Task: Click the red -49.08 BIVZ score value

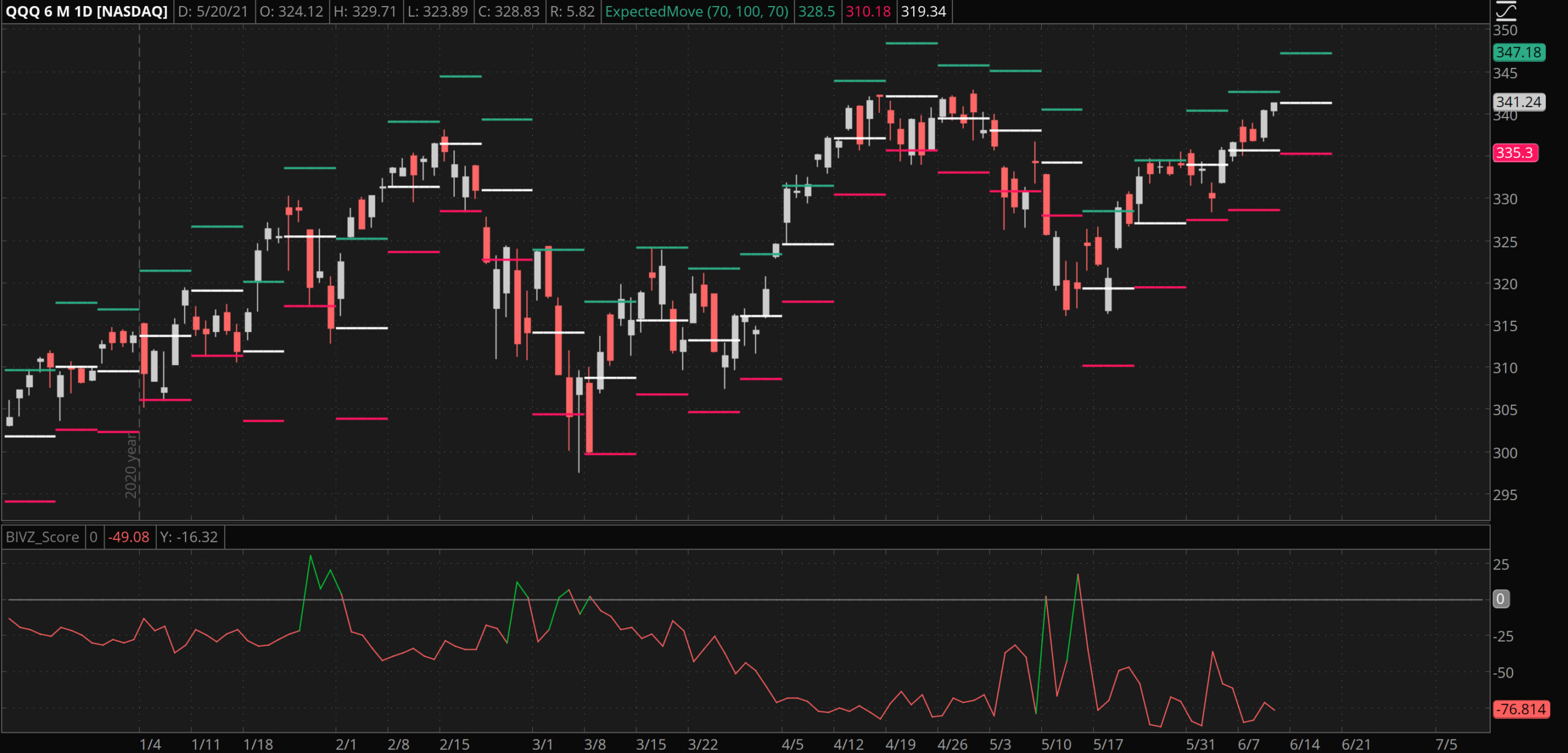Action: pos(129,537)
